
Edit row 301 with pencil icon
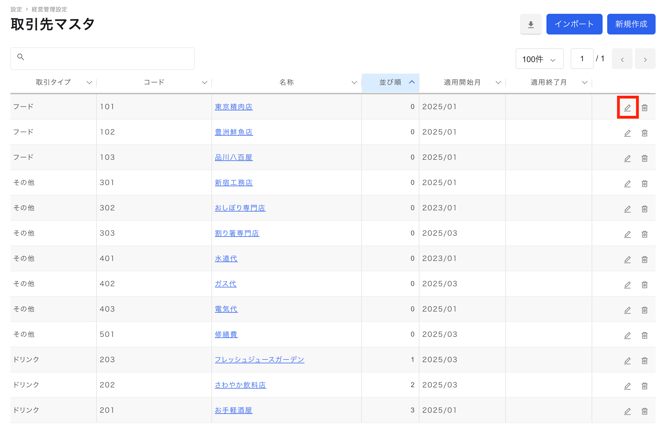click(627, 184)
